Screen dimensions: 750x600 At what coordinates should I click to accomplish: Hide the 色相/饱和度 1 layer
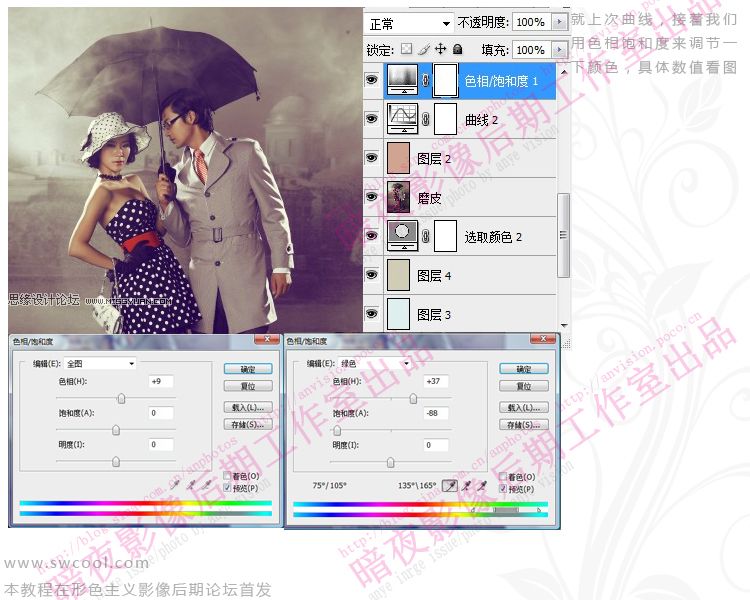(372, 80)
